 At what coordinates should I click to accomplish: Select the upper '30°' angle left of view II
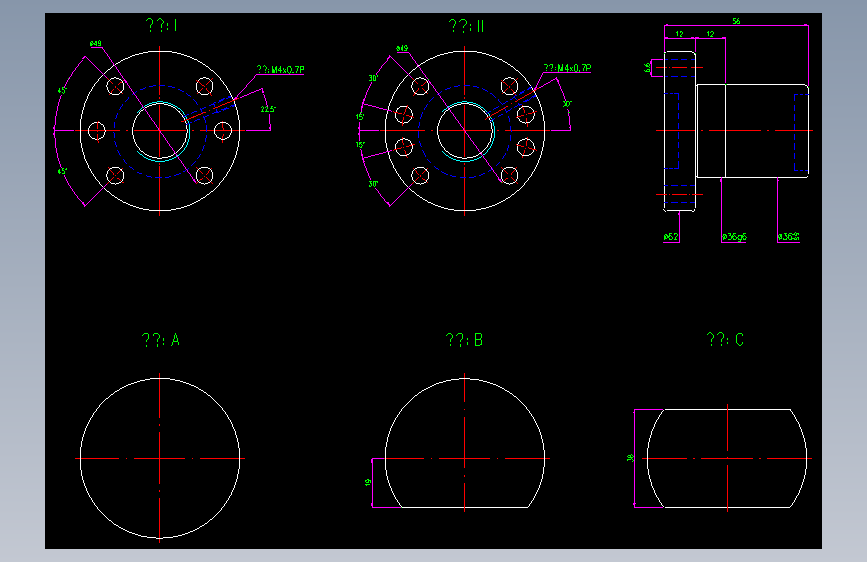pyautogui.click(x=373, y=78)
